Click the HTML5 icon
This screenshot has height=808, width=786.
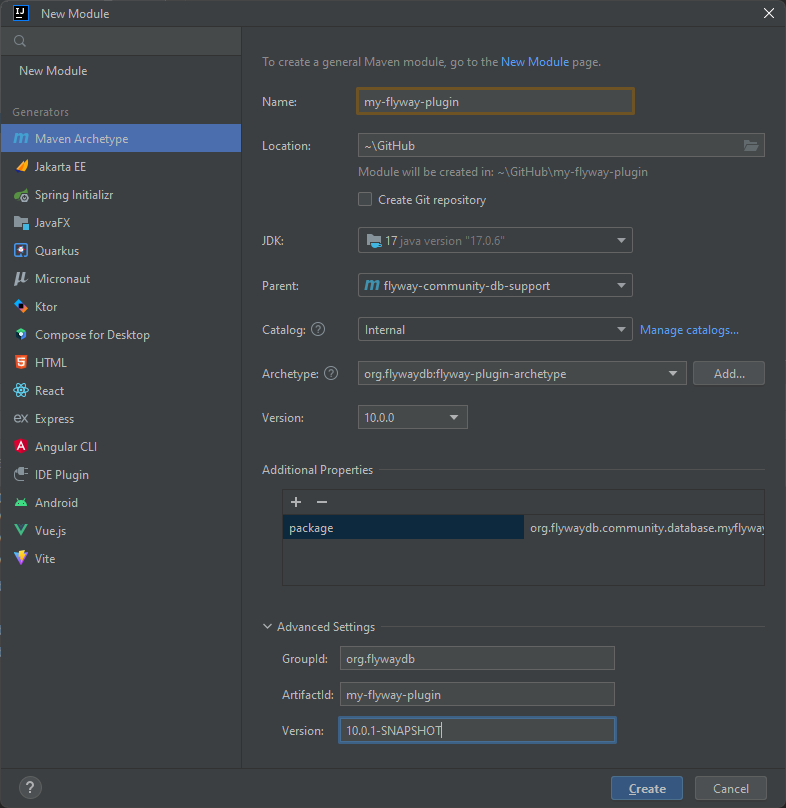click(21, 362)
